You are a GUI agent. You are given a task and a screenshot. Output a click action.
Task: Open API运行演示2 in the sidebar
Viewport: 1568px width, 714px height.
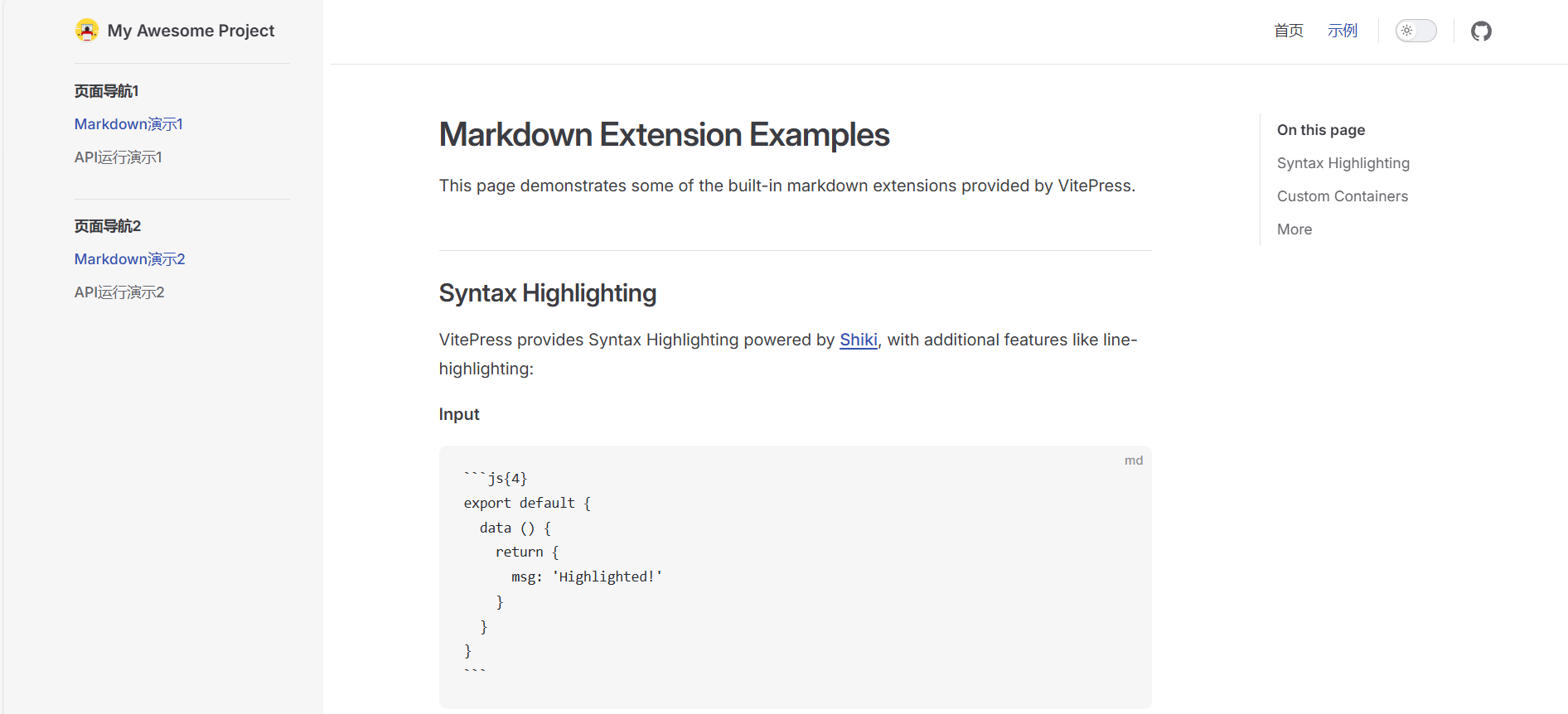[x=119, y=292]
